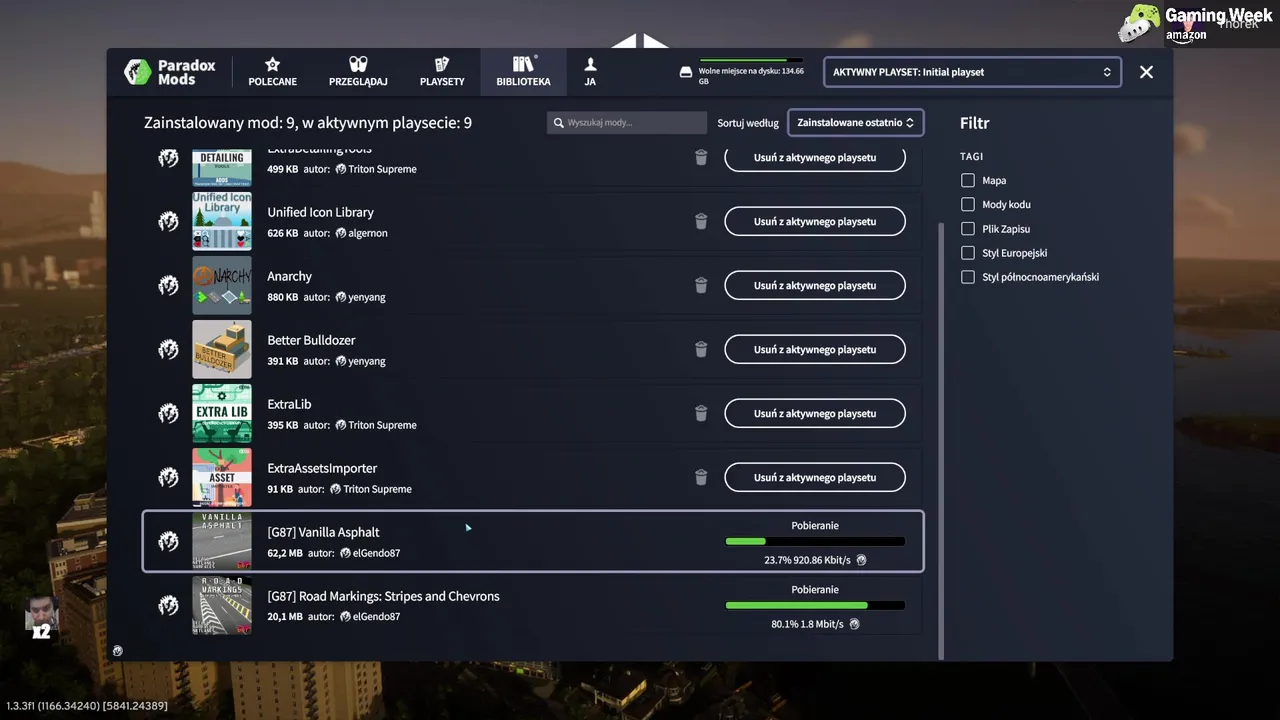
Task: Click the disk space drive icon
Action: (x=685, y=73)
